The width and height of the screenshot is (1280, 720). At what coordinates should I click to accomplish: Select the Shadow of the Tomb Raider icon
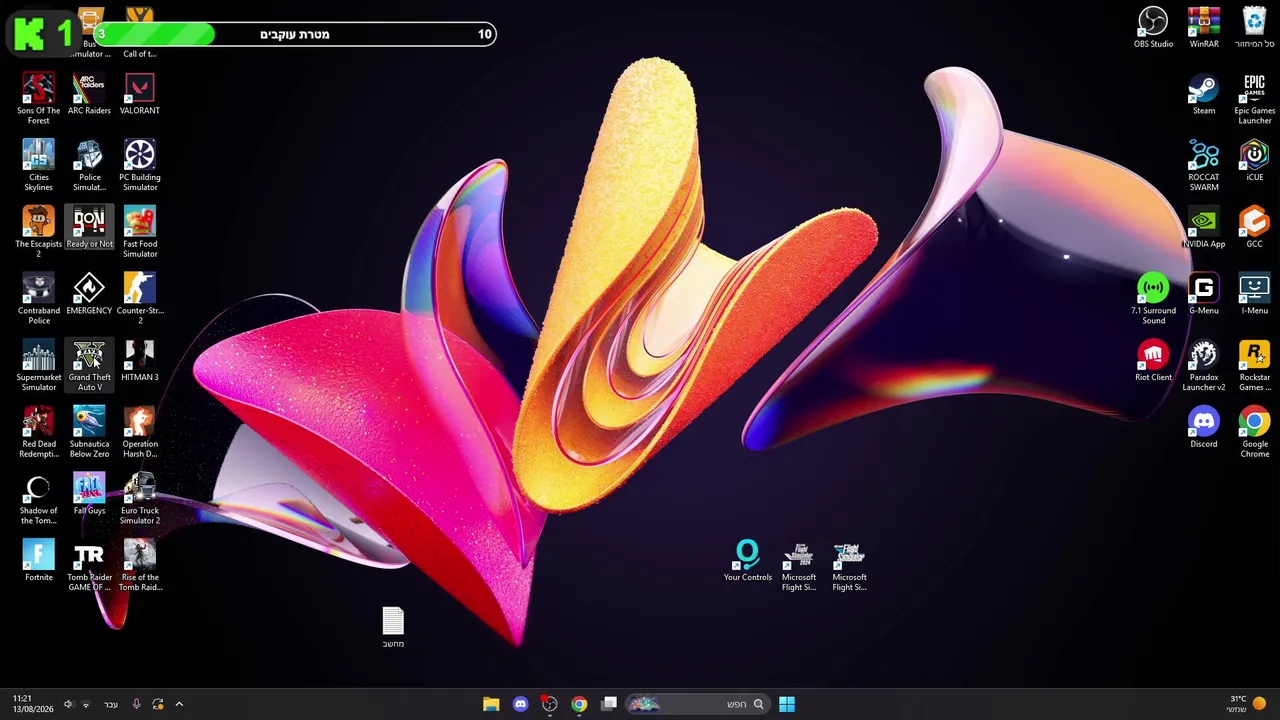(38, 499)
